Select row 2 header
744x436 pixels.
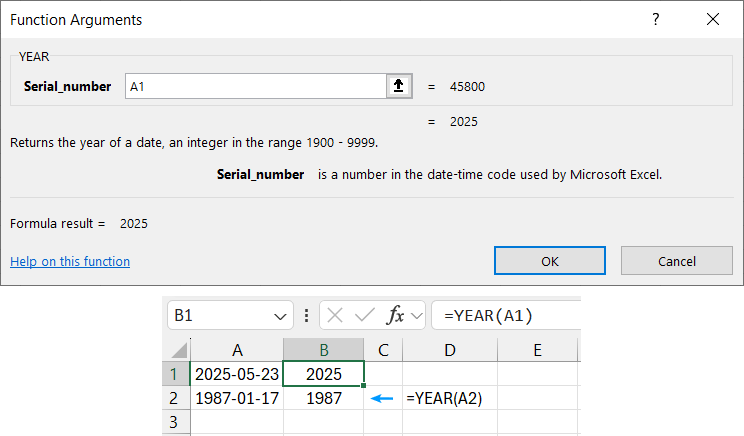176,398
